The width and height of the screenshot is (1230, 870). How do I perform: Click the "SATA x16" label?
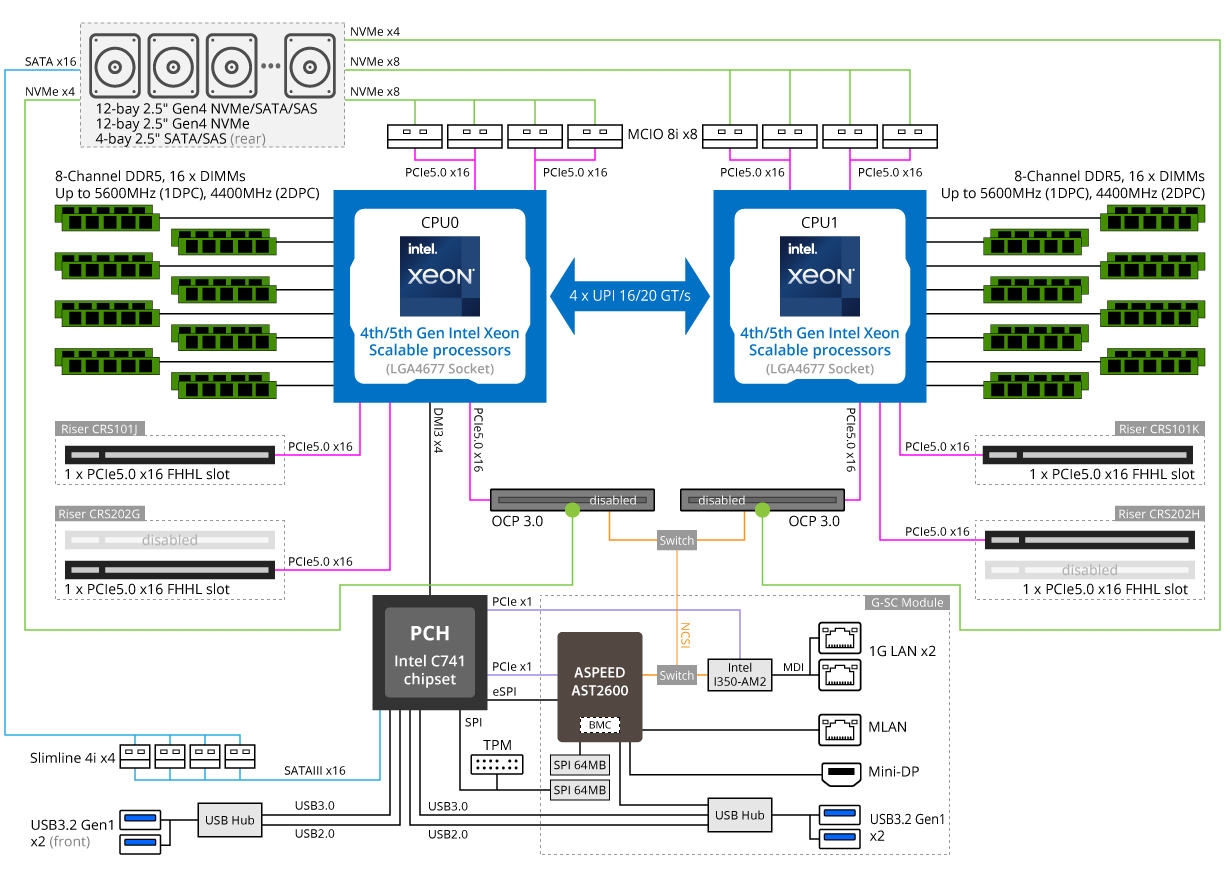(51, 62)
